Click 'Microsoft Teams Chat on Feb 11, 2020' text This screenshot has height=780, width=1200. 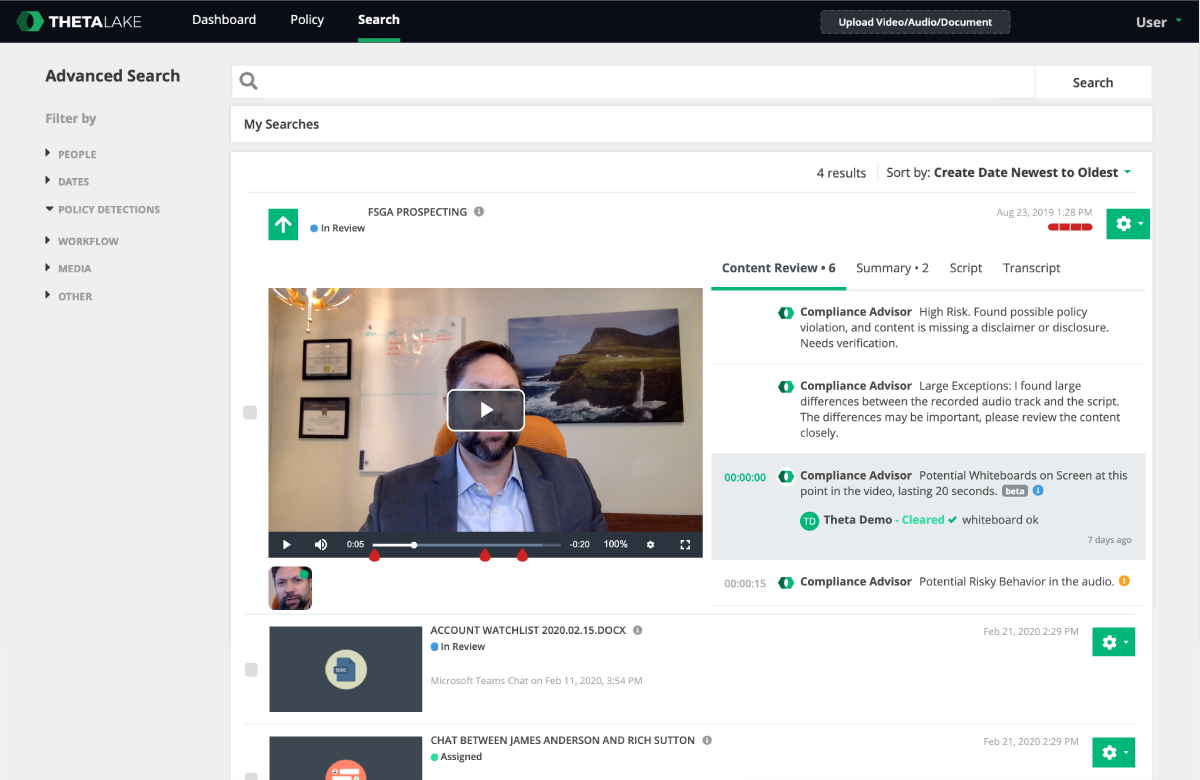coord(536,681)
